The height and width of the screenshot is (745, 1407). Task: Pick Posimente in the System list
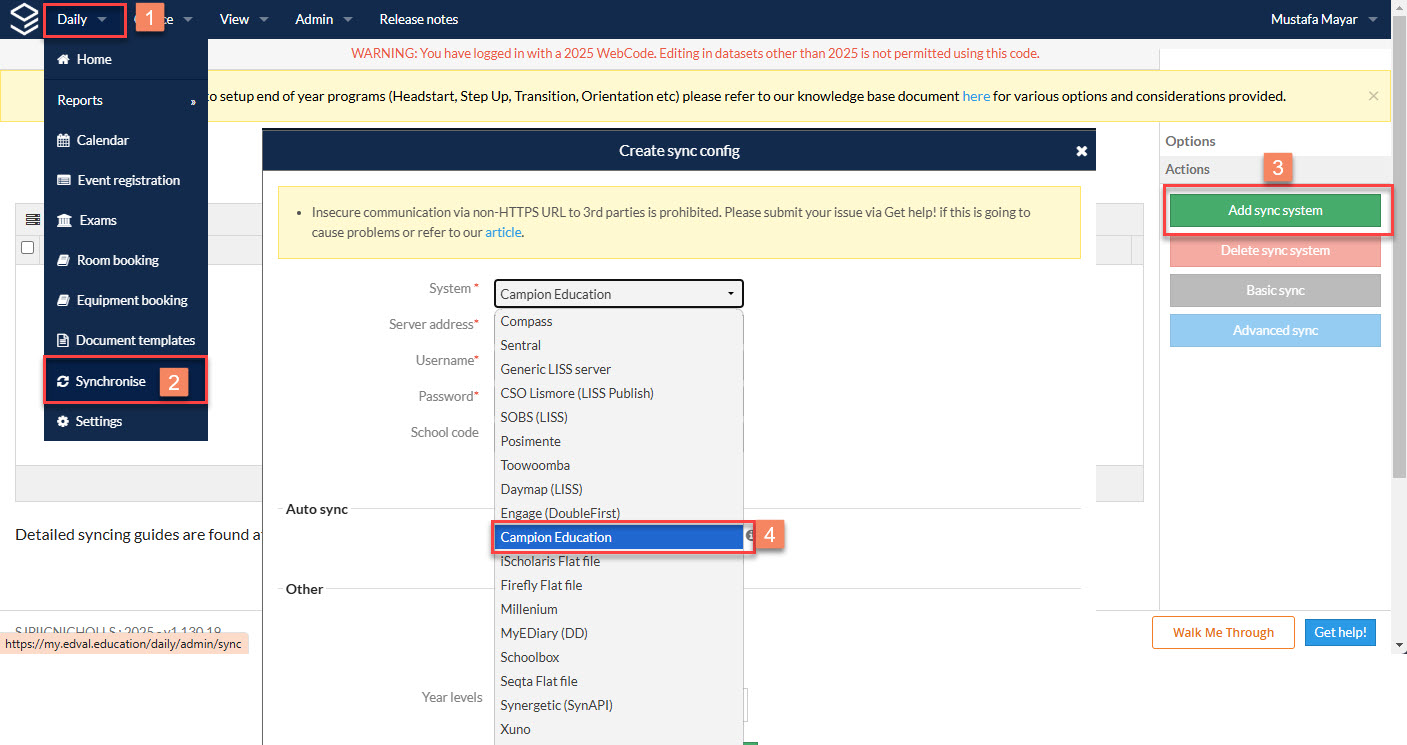coord(618,442)
